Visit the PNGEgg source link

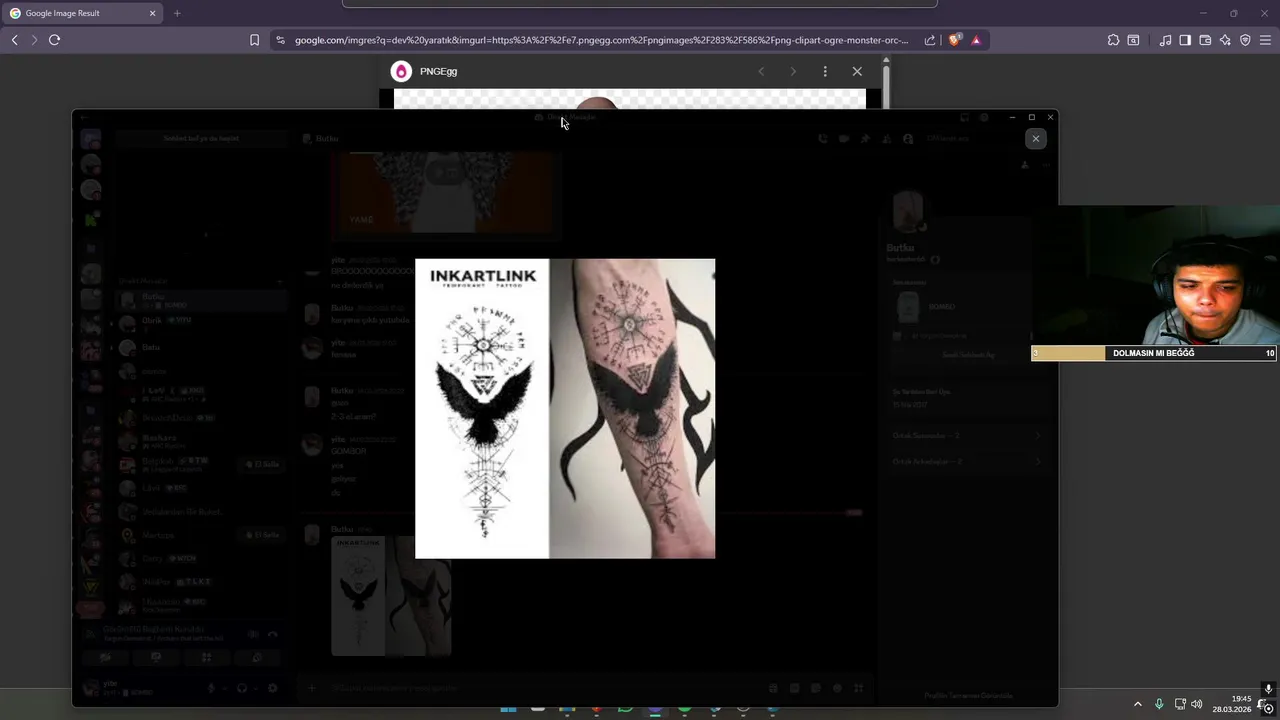(x=438, y=72)
